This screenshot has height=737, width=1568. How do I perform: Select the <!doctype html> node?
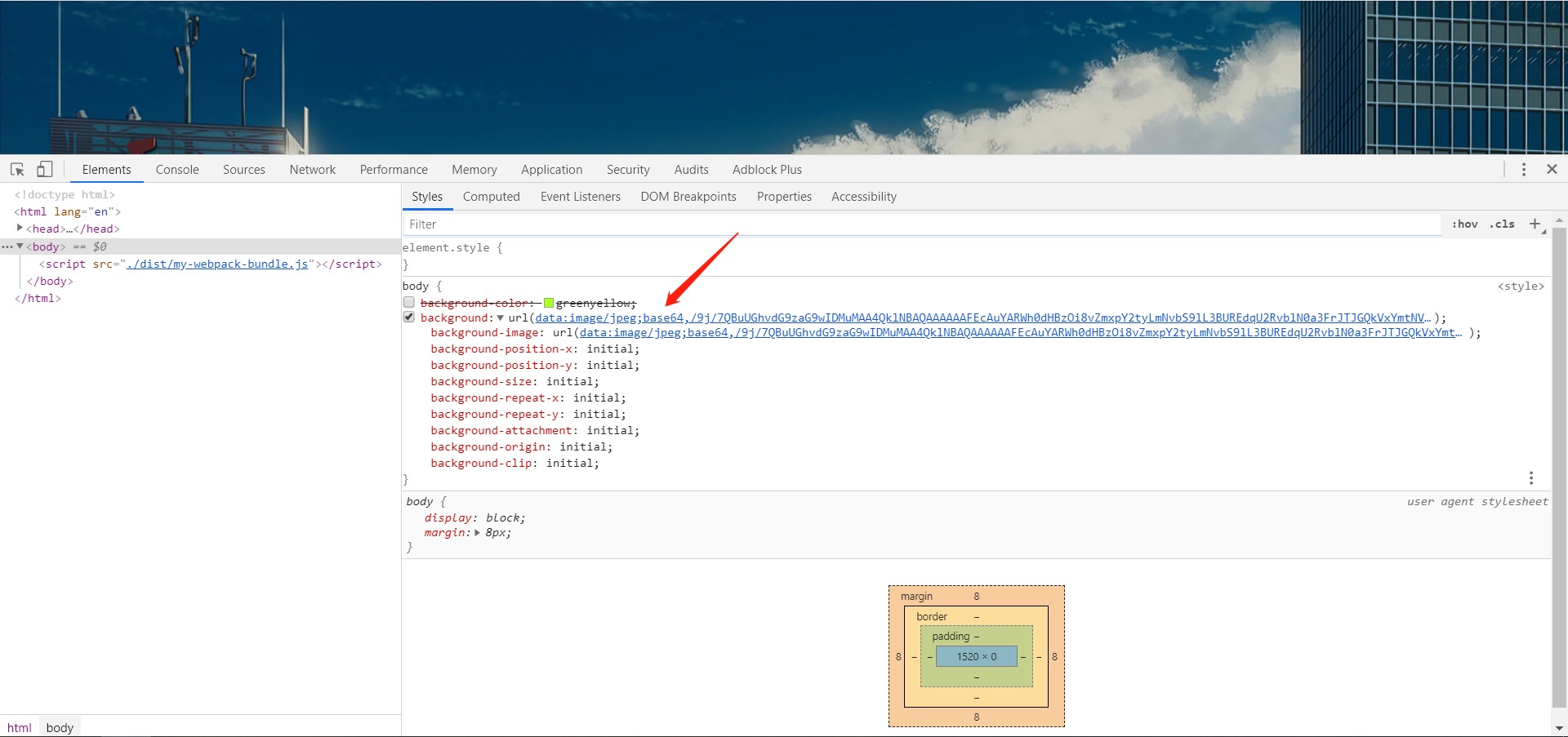point(65,194)
